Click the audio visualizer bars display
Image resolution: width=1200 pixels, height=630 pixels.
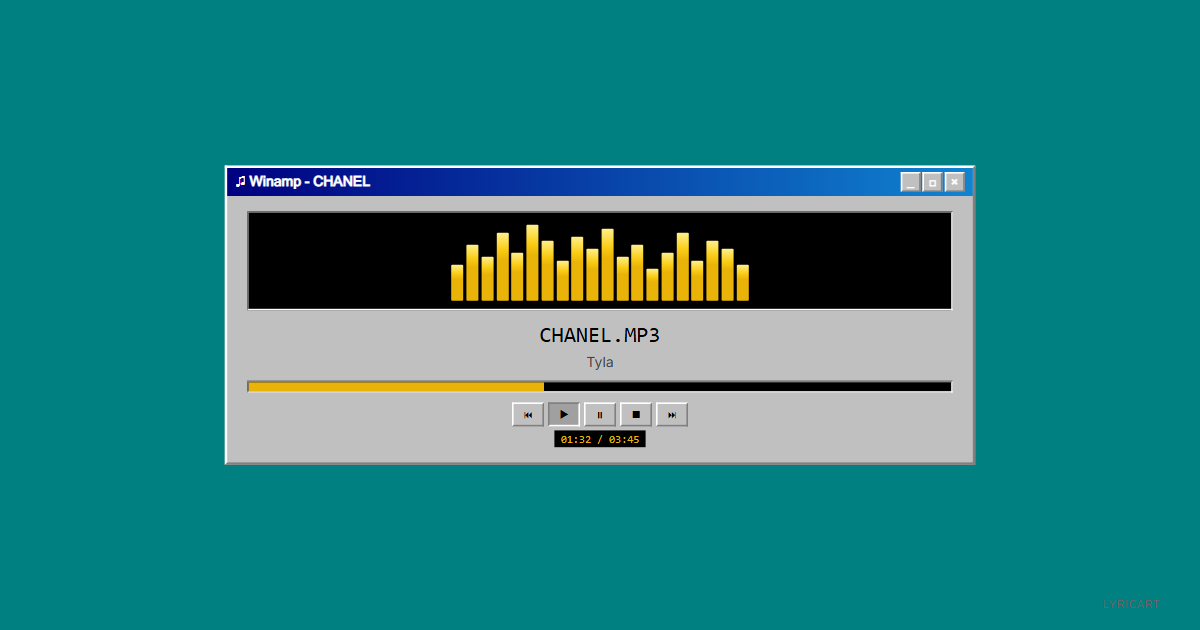[600, 260]
